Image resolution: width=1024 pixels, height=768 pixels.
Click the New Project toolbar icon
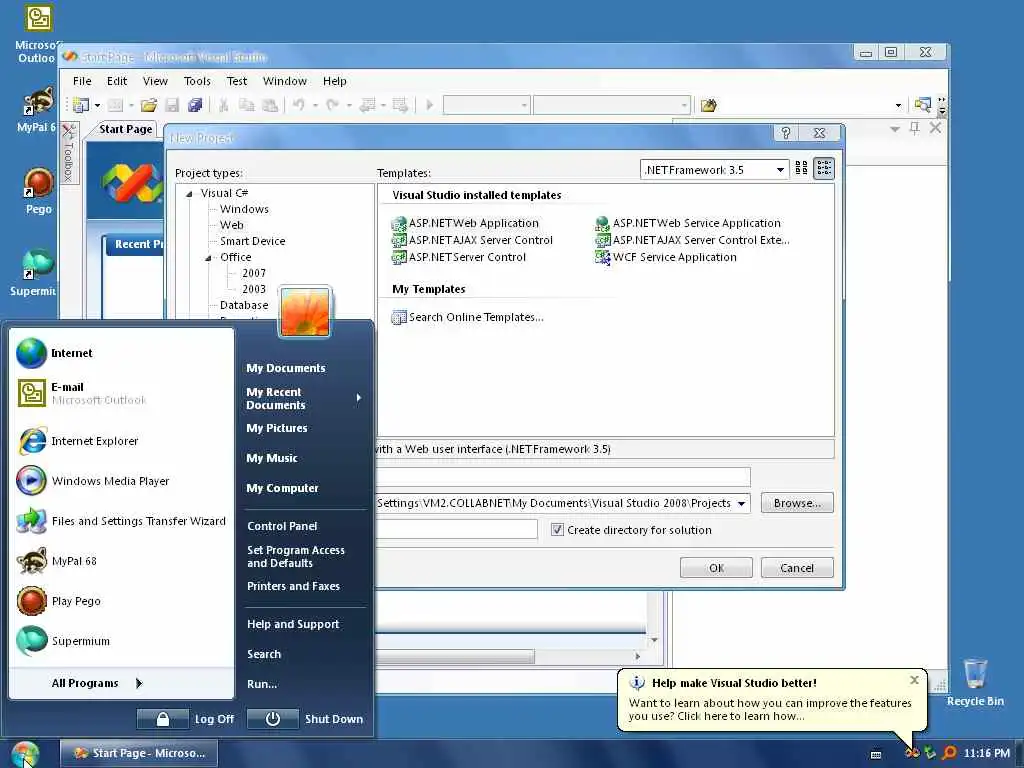coord(81,104)
